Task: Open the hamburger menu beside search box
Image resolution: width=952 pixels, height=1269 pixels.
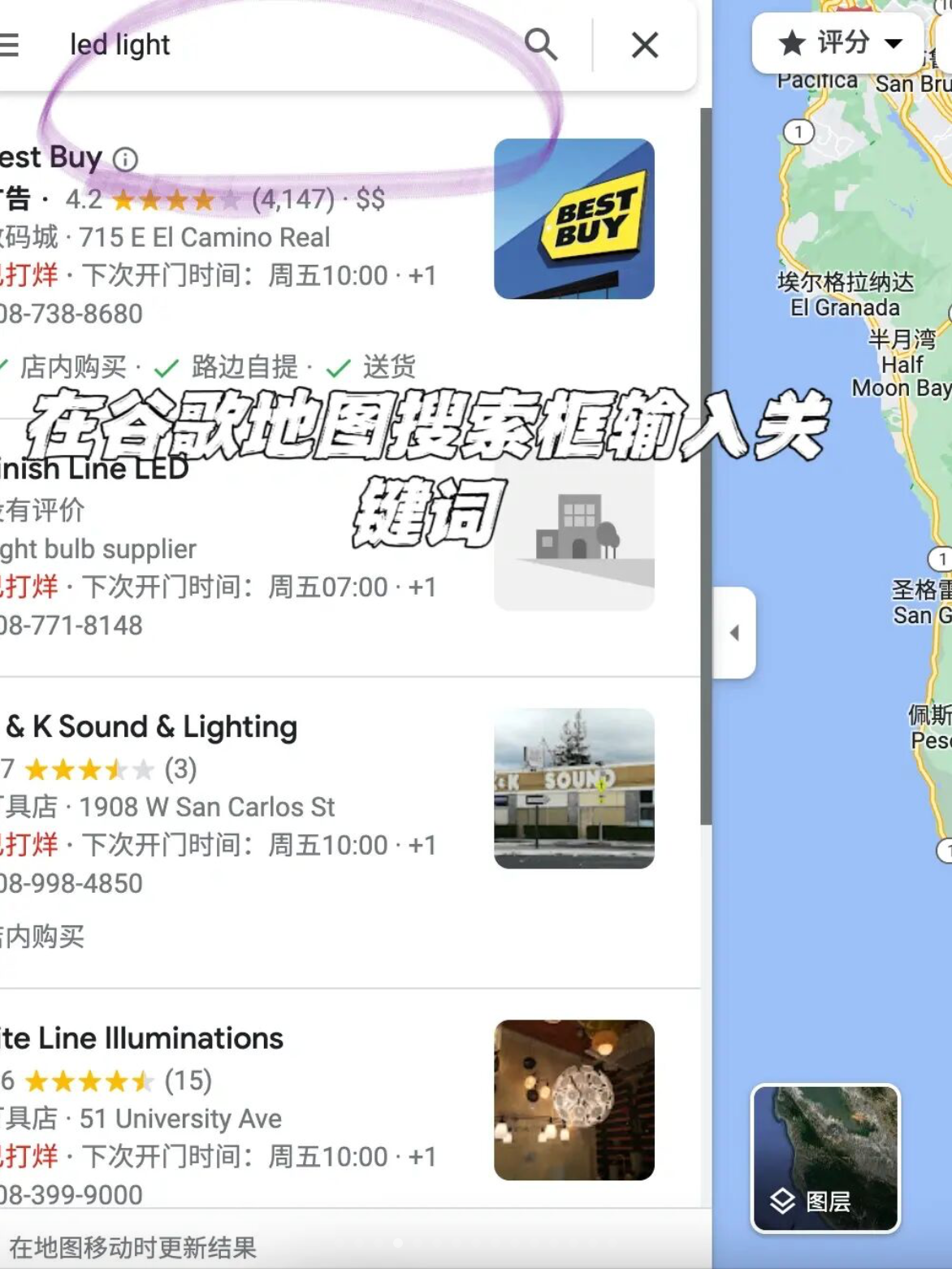Action: (8, 45)
